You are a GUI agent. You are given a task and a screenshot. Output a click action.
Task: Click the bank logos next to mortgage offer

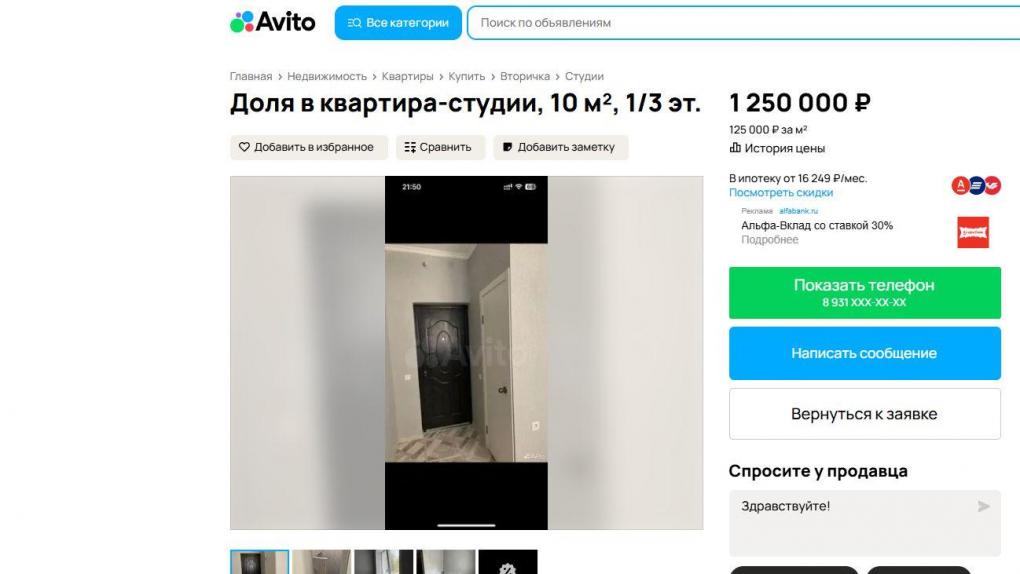click(976, 185)
